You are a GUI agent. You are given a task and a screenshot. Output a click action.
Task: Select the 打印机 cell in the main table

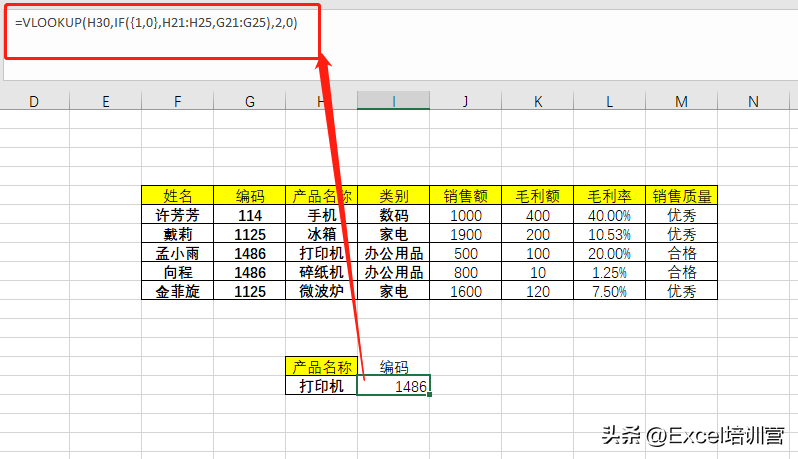pyautogui.click(x=322, y=253)
